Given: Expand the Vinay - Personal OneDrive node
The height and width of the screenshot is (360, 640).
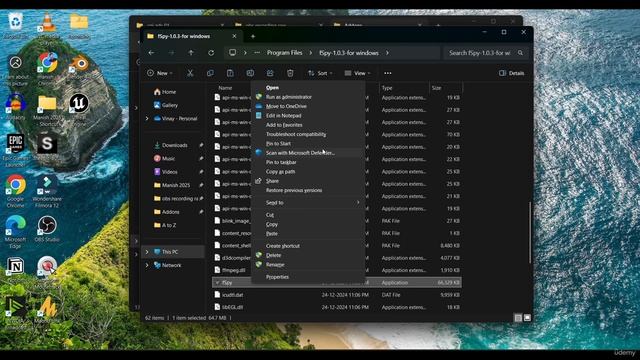Looking at the screenshot, I should click(147, 118).
